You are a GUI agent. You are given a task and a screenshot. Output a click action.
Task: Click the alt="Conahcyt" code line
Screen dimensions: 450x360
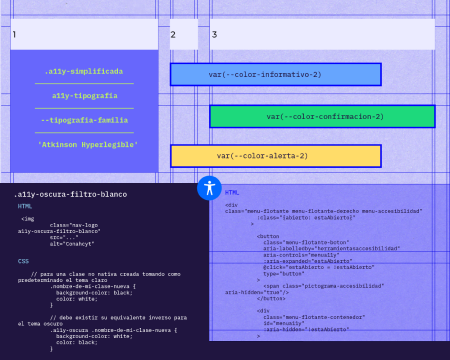[x=72, y=244]
